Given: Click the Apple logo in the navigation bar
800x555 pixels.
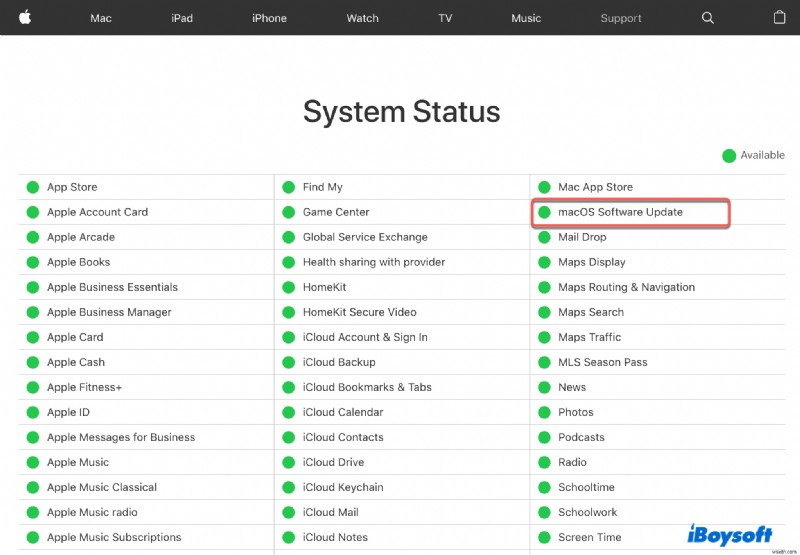Looking at the screenshot, I should pos(25,17).
